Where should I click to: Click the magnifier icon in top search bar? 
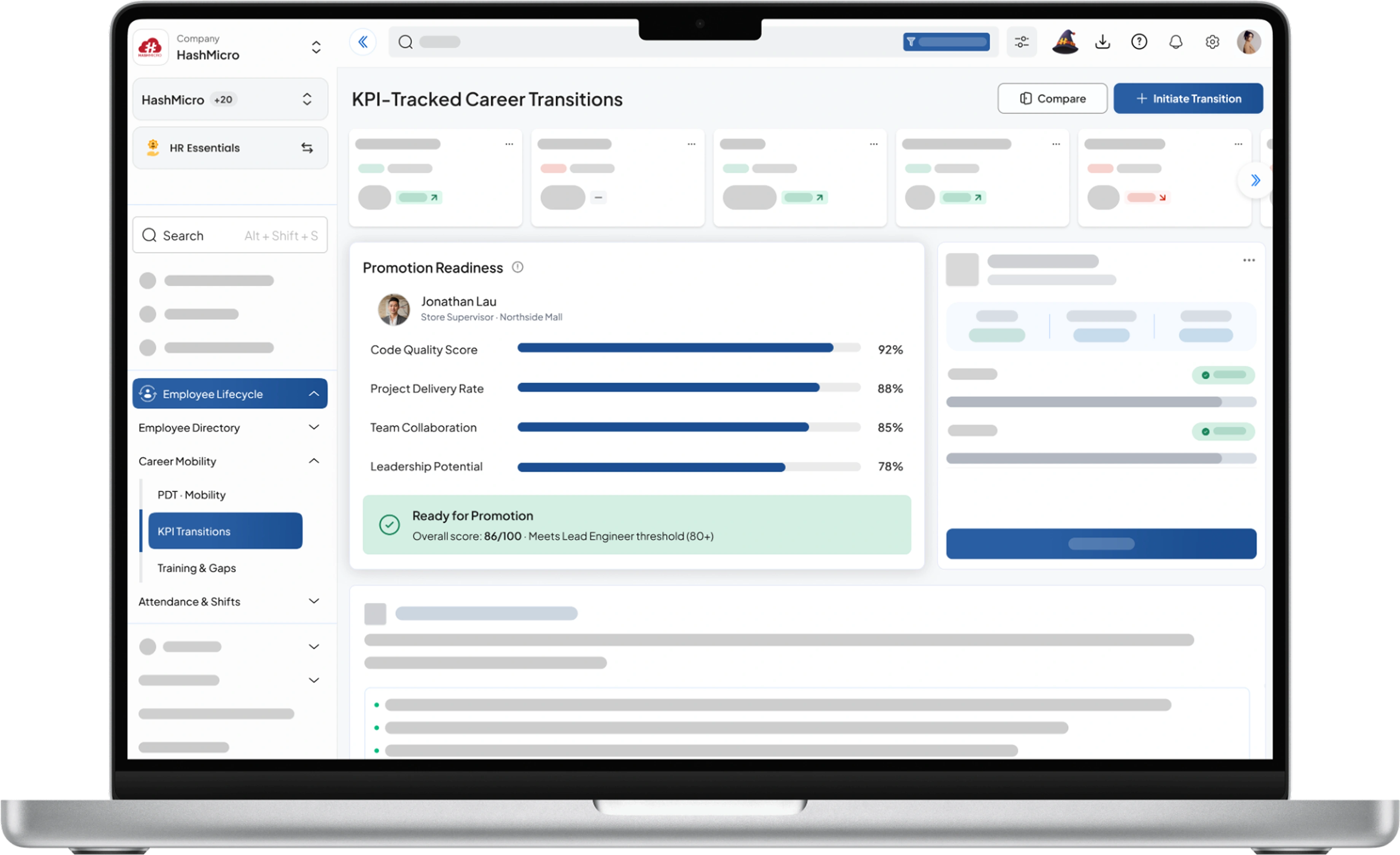pyautogui.click(x=405, y=42)
